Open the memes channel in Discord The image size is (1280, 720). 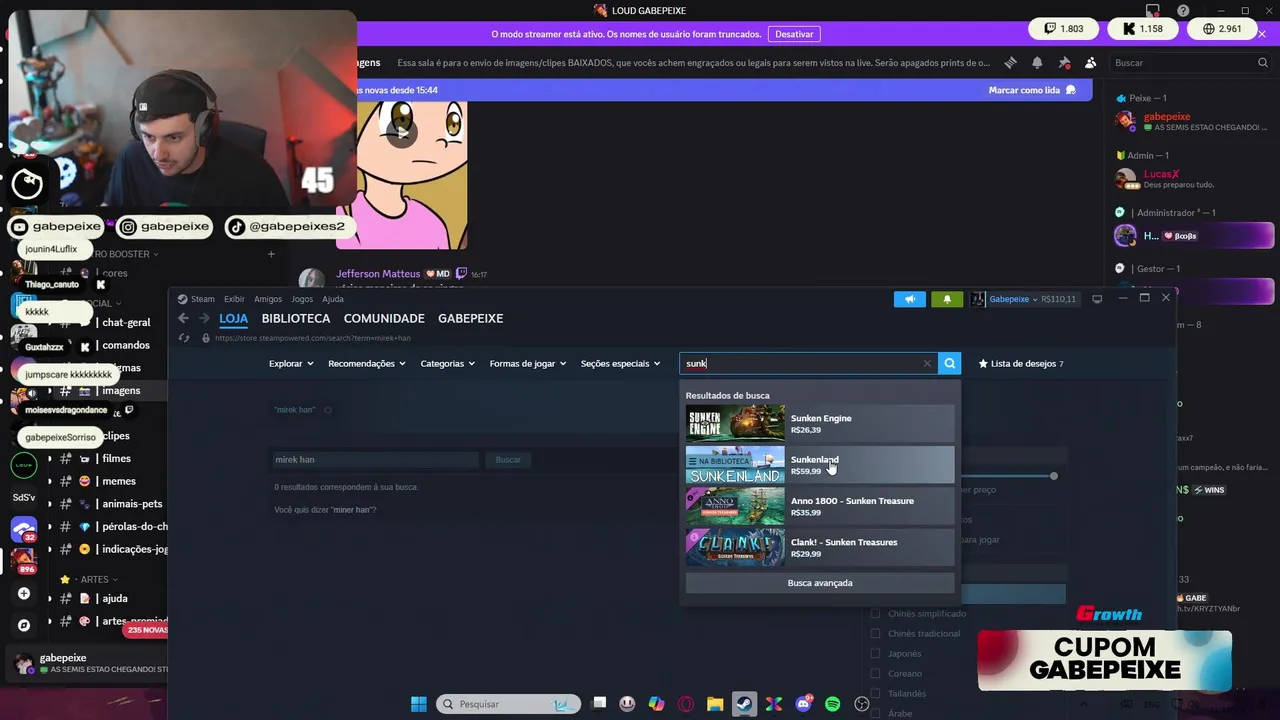[x=118, y=481]
